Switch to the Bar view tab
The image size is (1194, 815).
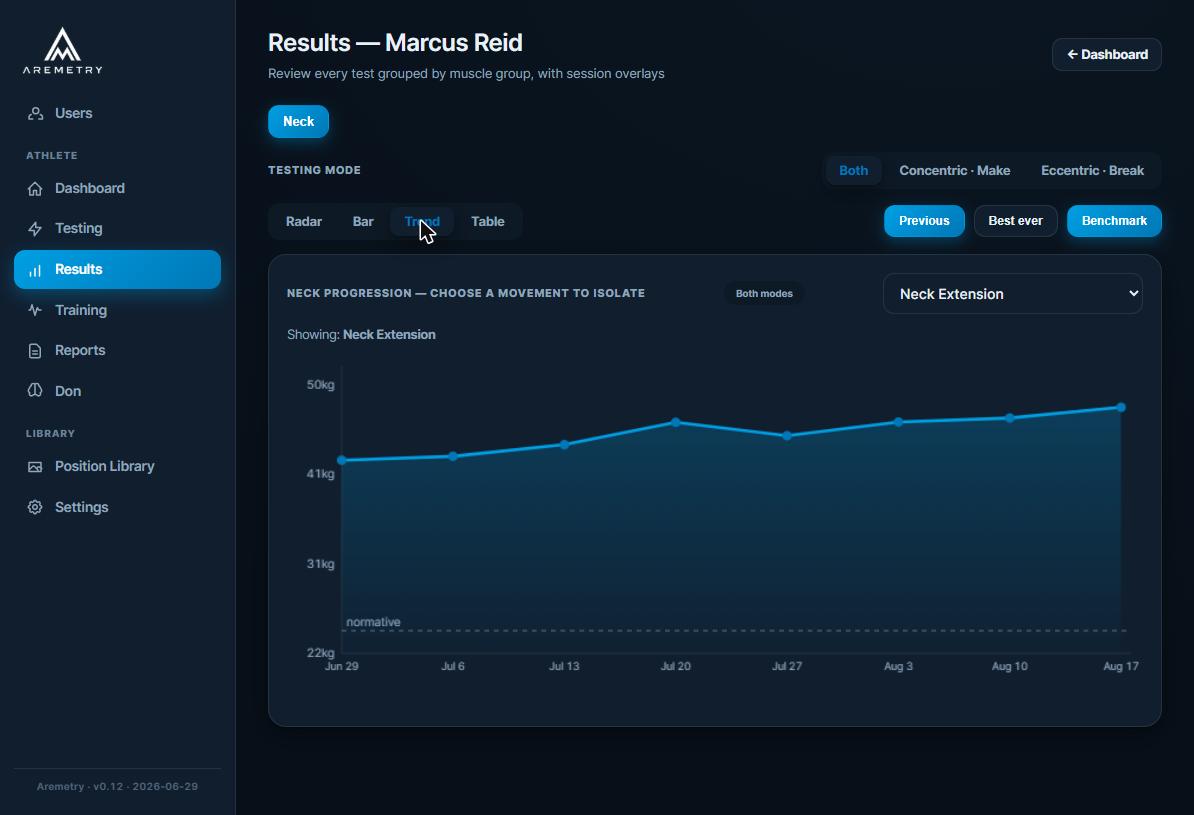point(362,222)
